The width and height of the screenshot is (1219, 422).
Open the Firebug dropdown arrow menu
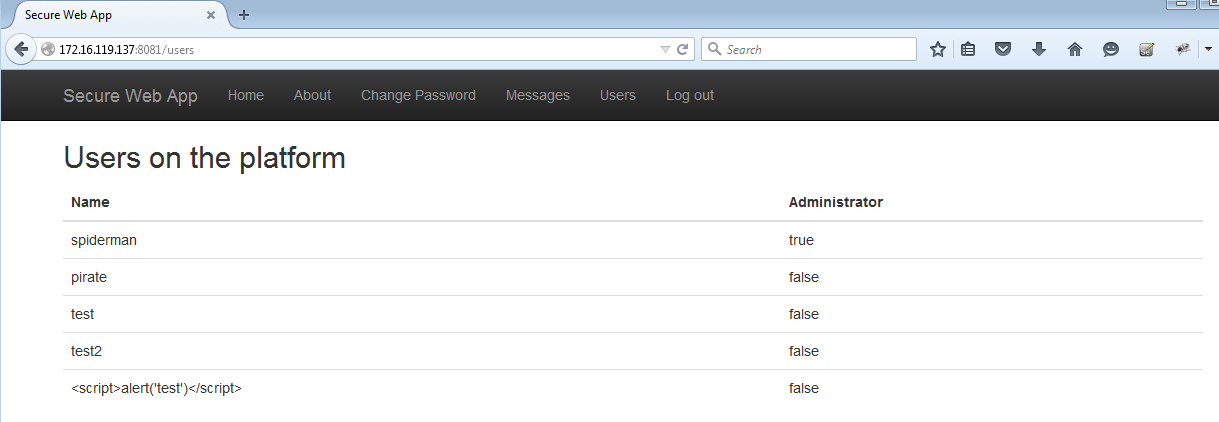pos(1208,49)
